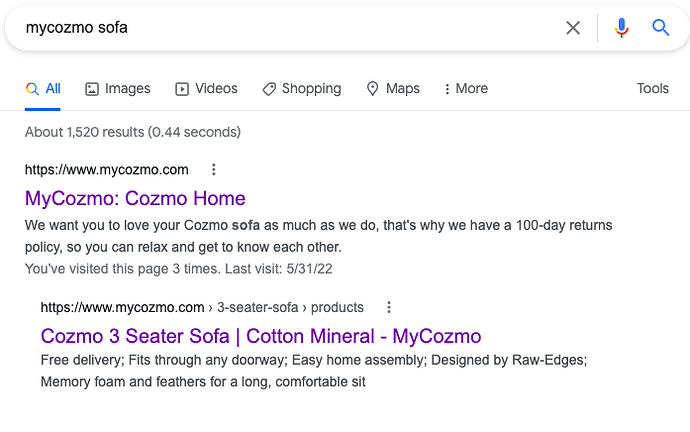Select the All results tab
Viewport: 690px width, 432px height.
43,89
